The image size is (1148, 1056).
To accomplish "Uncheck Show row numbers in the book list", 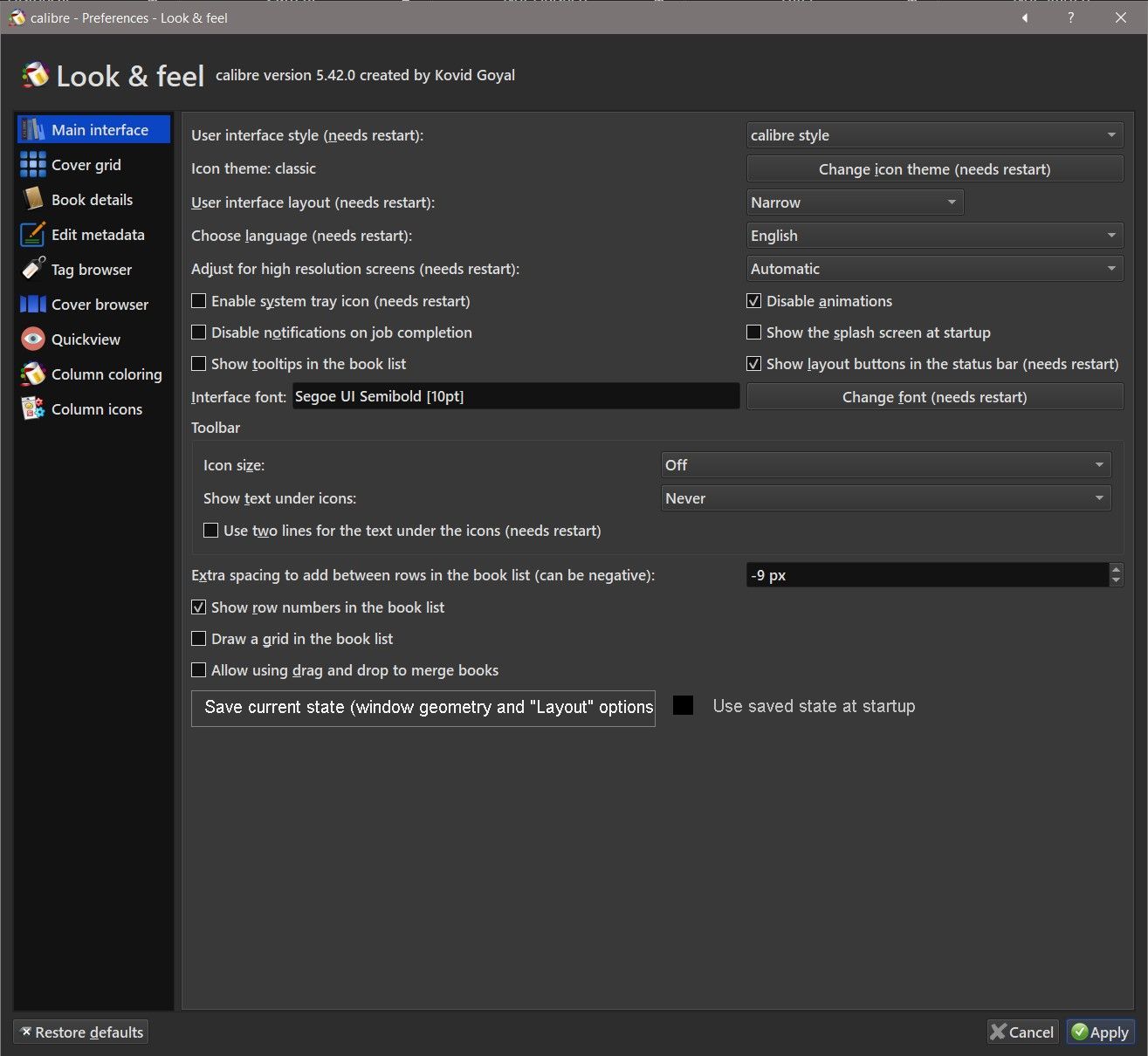I will coord(199,607).
